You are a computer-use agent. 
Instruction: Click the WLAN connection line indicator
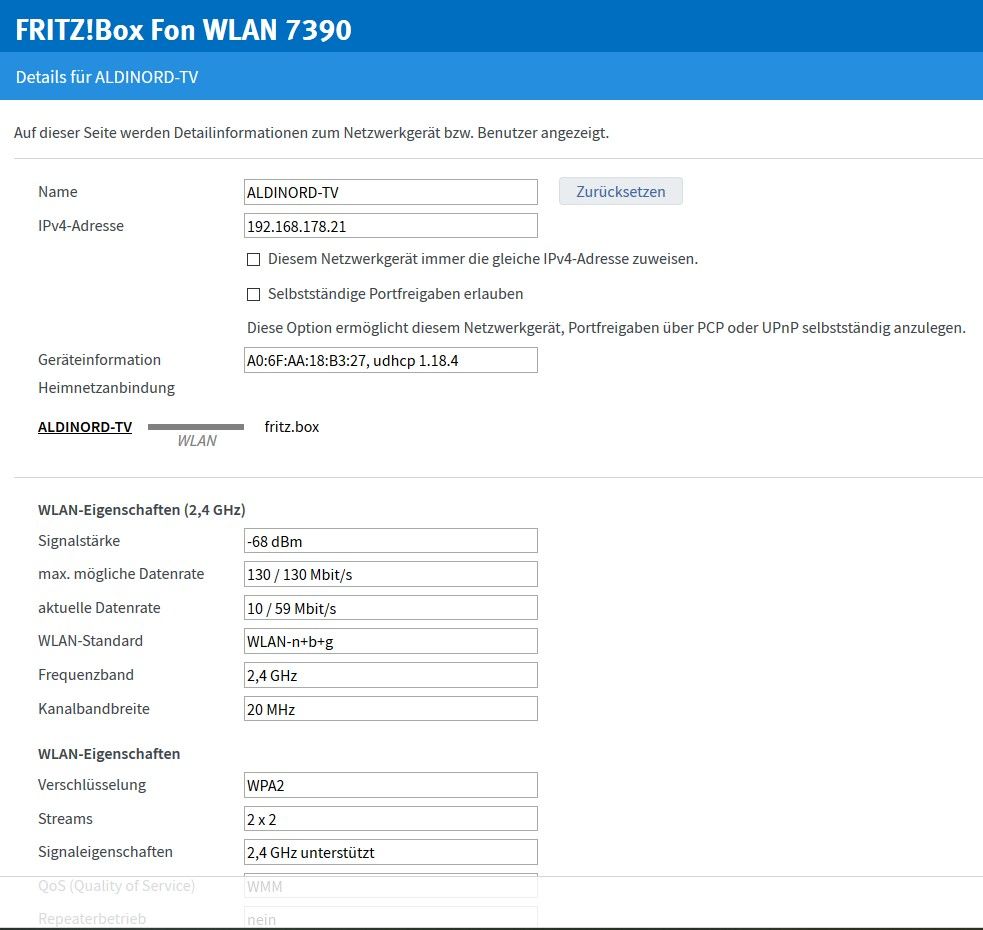[196, 427]
